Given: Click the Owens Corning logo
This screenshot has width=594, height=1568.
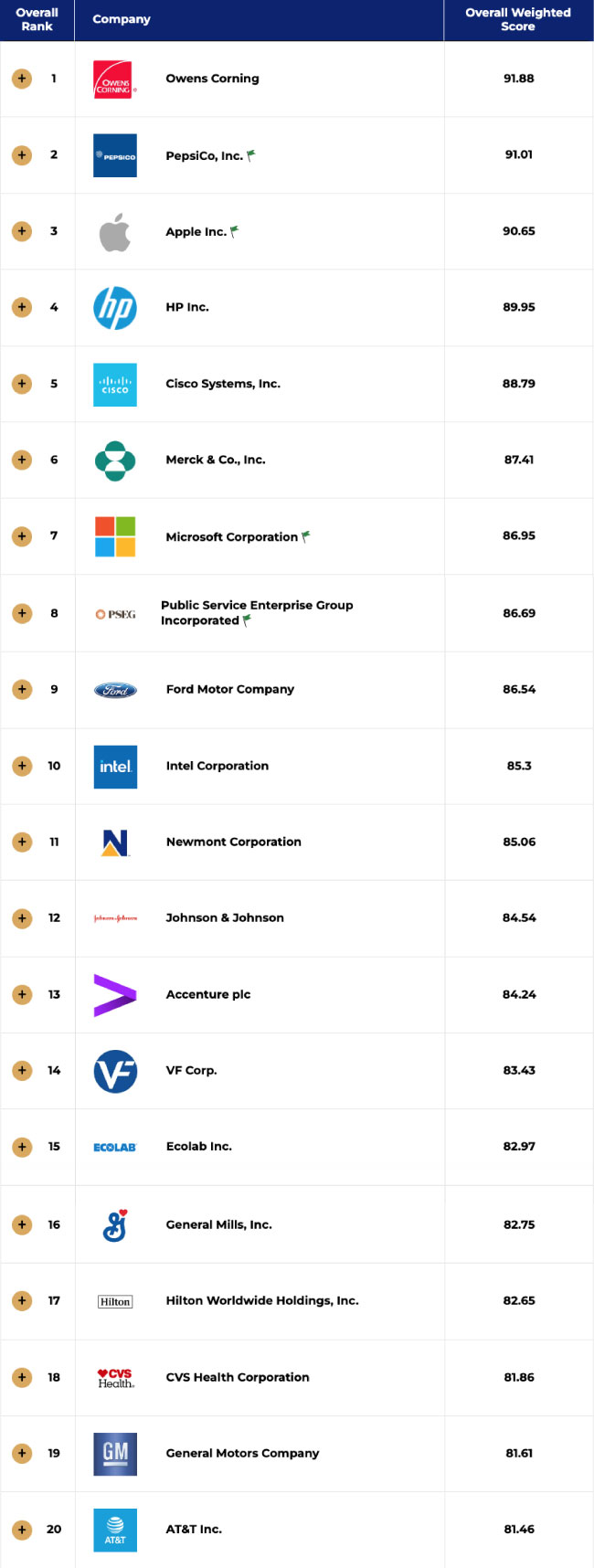Looking at the screenshot, I should (x=115, y=79).
